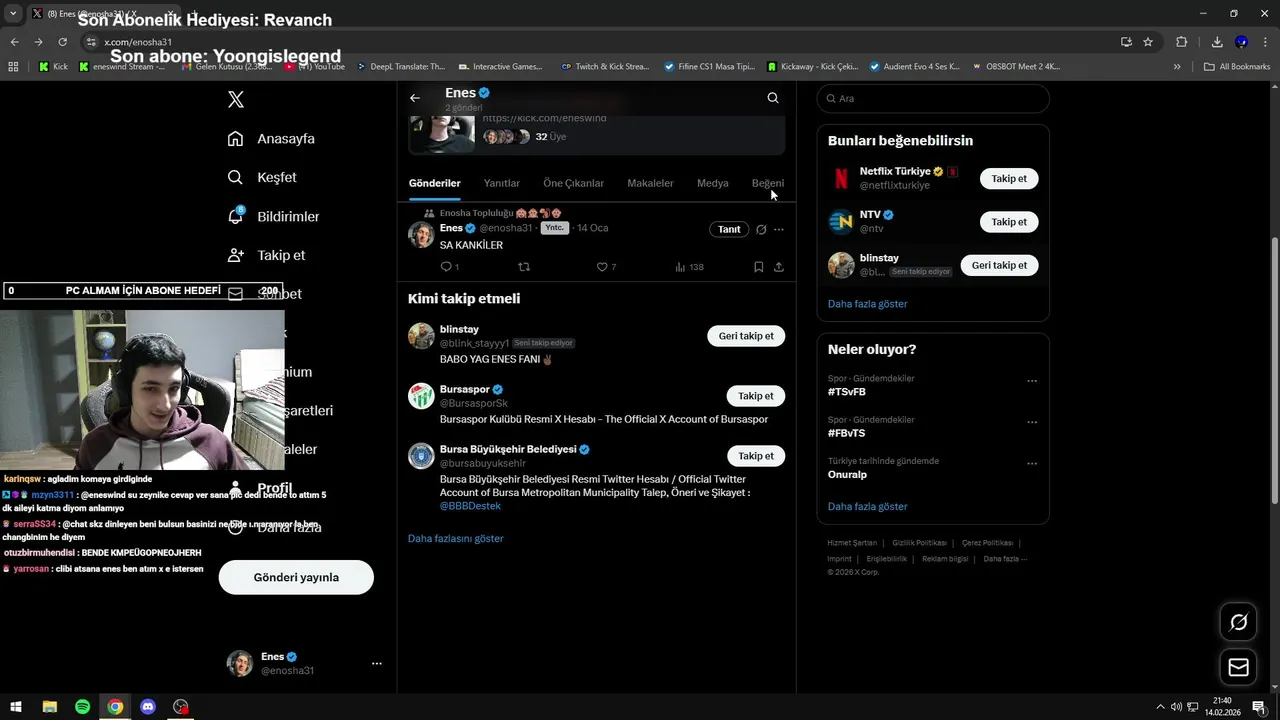Open the floating messages button
Image resolution: width=1280 pixels, height=720 pixels.
pyautogui.click(x=1238, y=667)
